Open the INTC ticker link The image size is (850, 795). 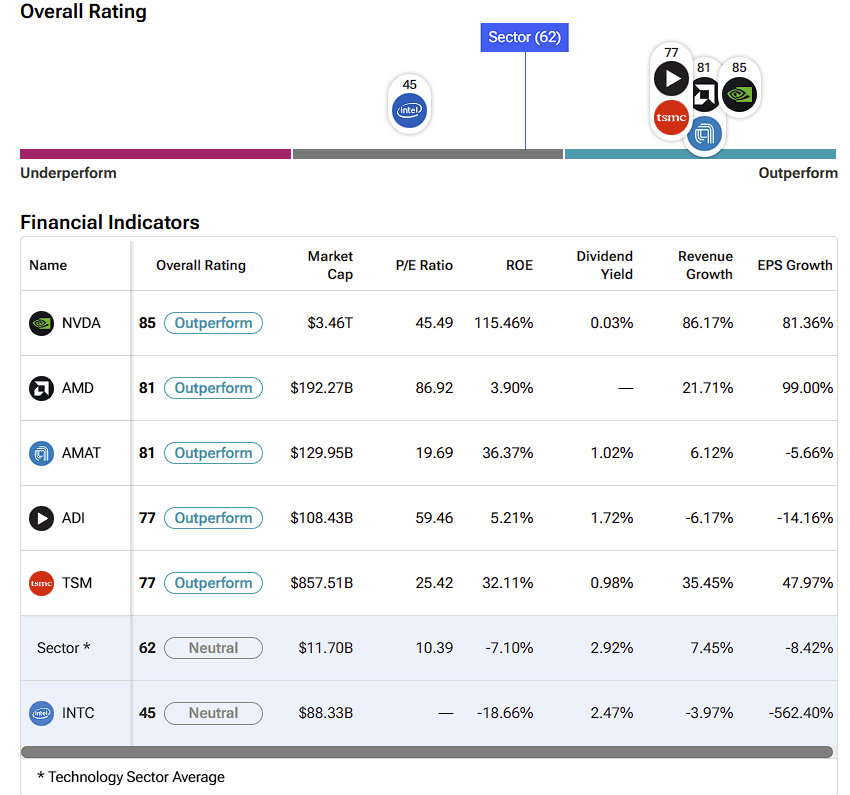pos(78,713)
